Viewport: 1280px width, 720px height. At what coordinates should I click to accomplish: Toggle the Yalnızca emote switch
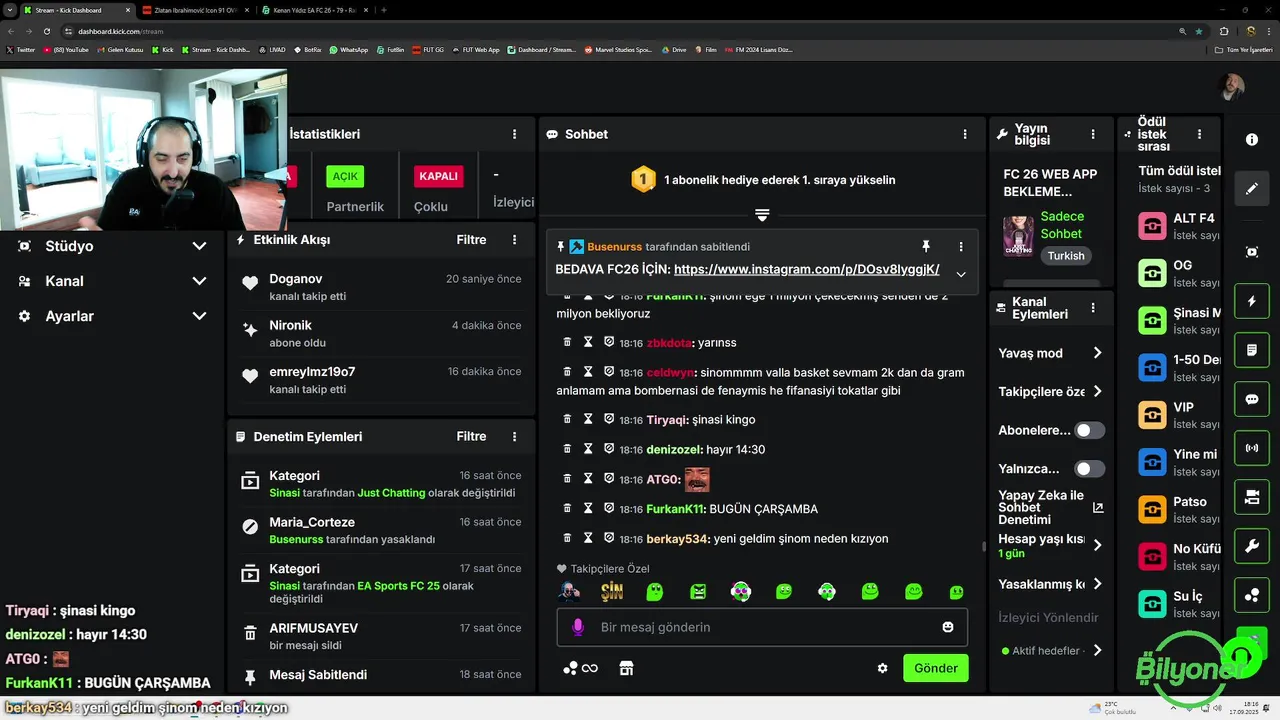(x=1090, y=469)
